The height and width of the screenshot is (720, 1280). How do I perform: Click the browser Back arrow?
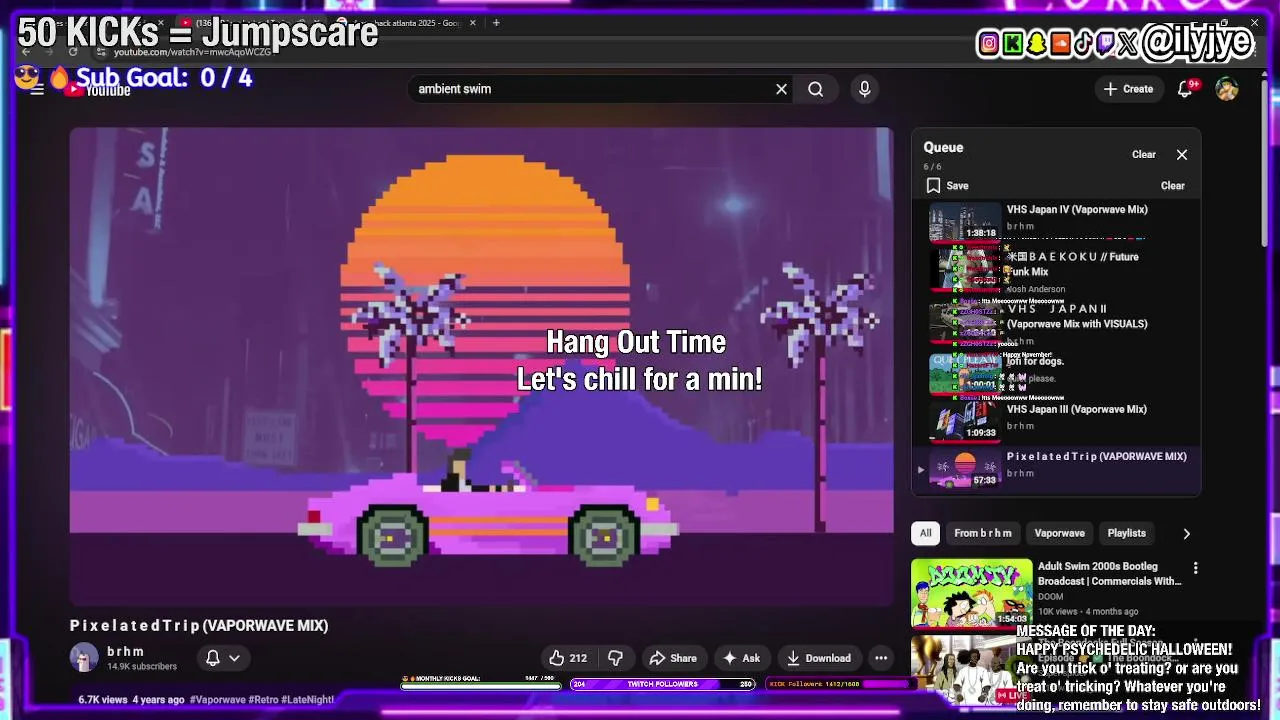point(25,52)
